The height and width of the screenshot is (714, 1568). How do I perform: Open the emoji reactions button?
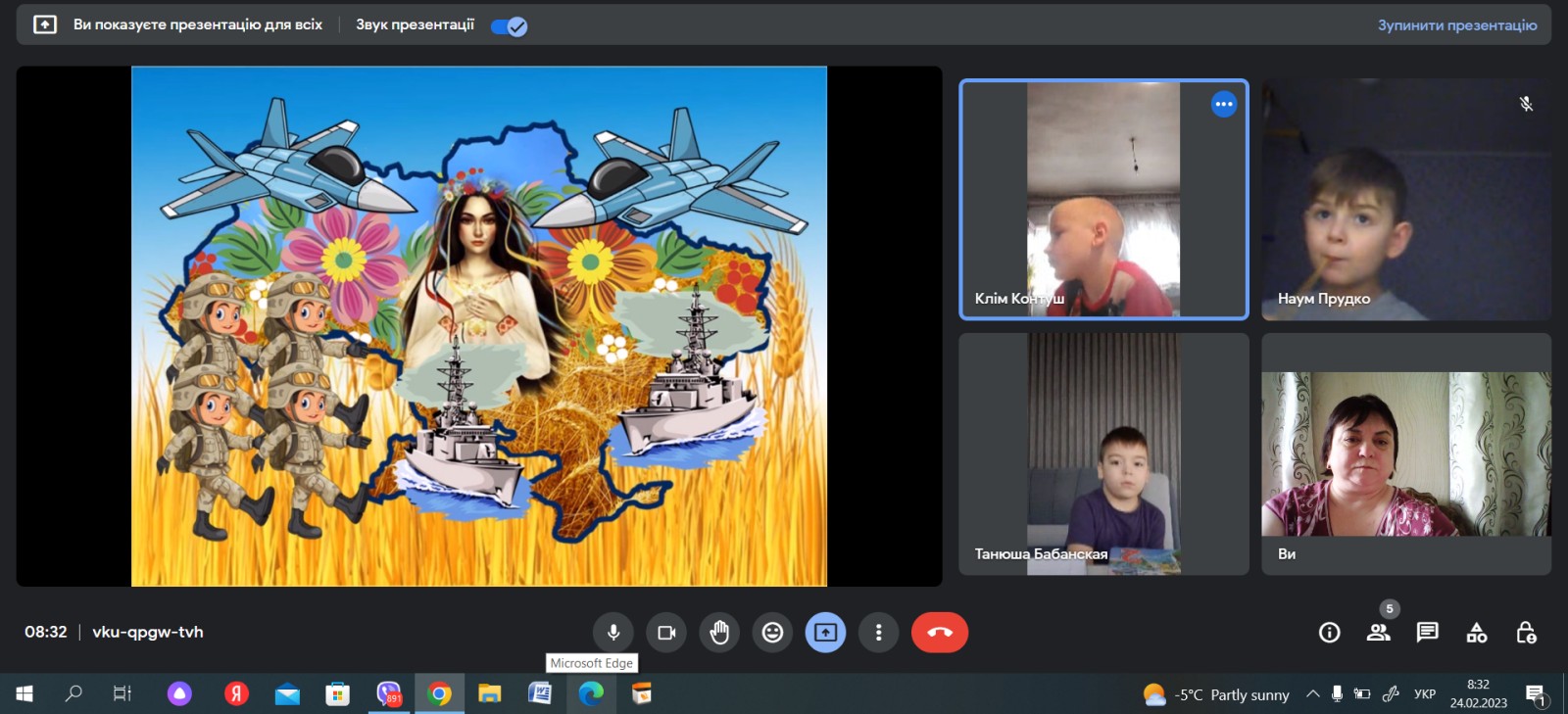tap(772, 633)
